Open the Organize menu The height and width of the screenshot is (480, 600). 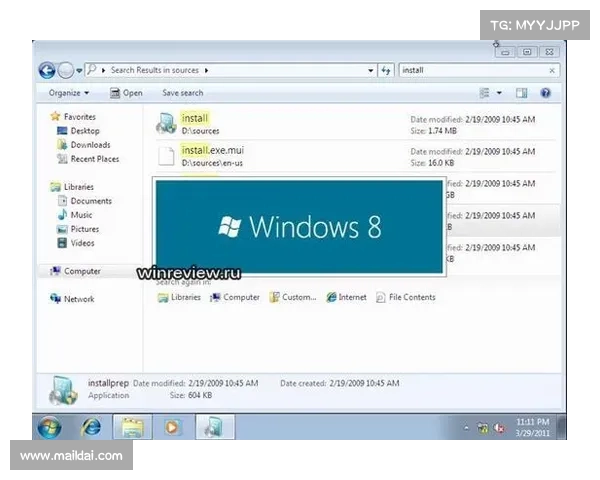click(x=68, y=93)
